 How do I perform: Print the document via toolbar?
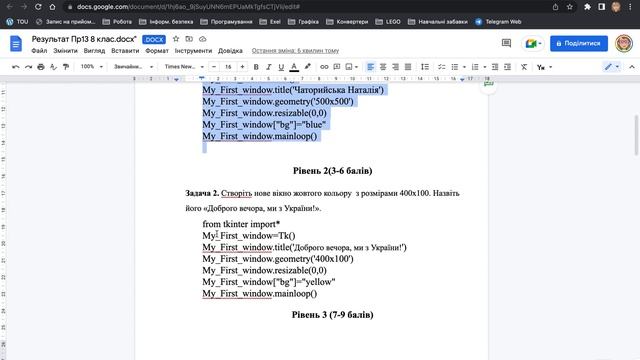click(41, 67)
